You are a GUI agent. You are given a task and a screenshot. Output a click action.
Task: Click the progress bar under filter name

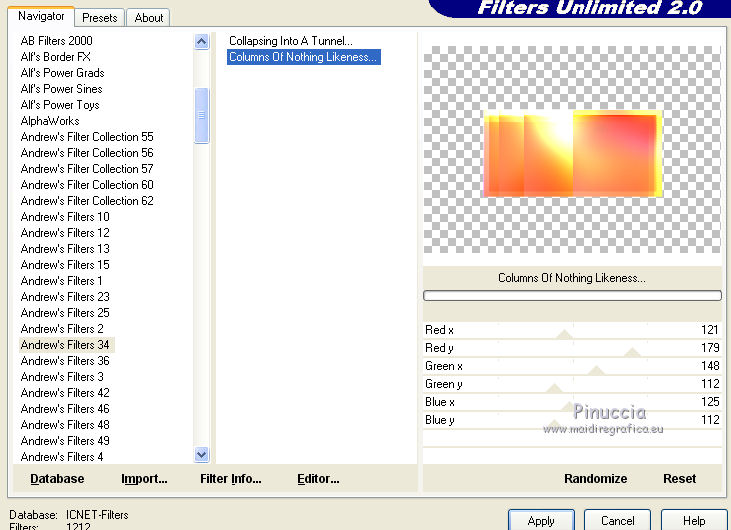click(572, 296)
